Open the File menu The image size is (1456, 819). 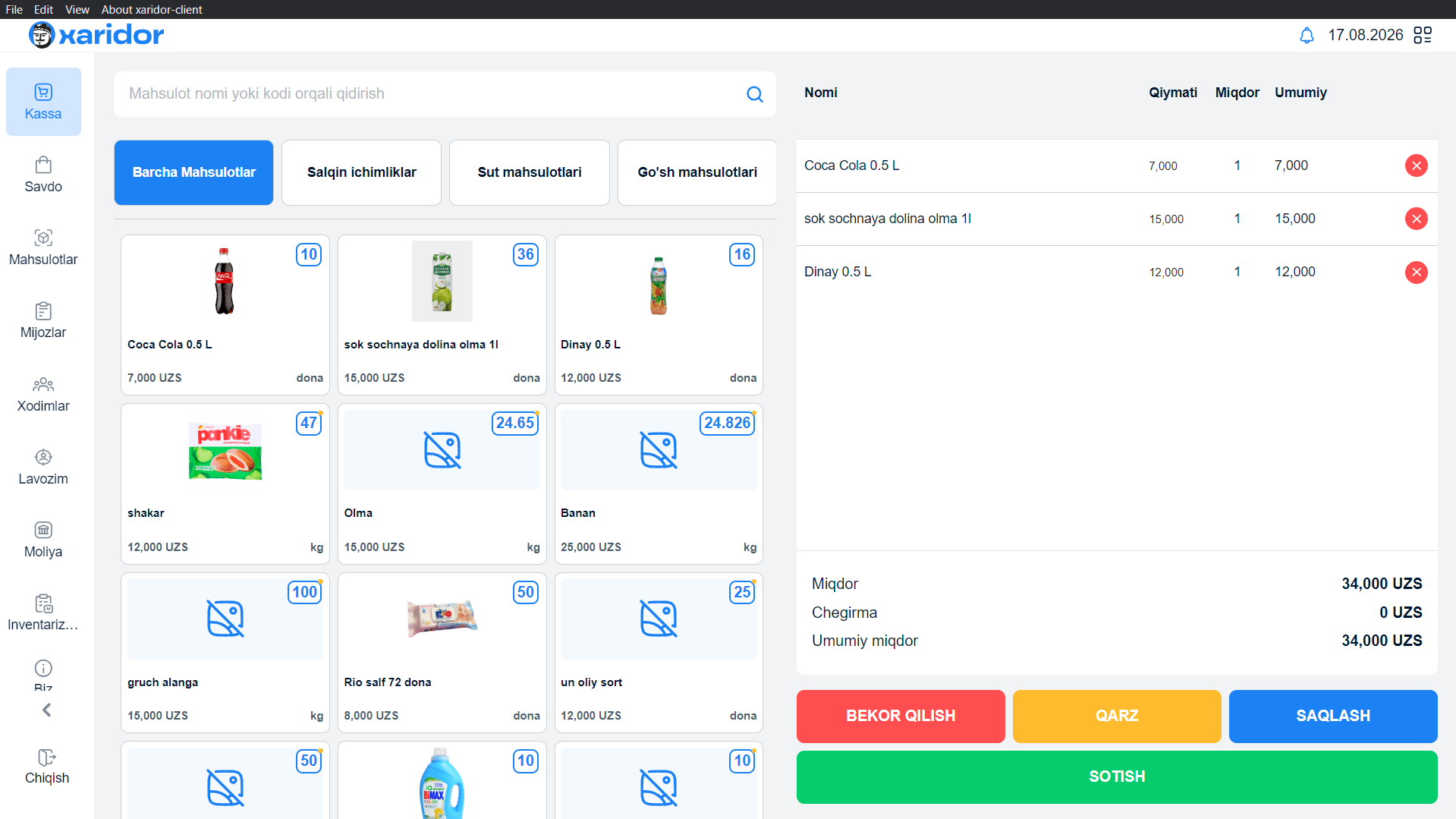click(14, 9)
